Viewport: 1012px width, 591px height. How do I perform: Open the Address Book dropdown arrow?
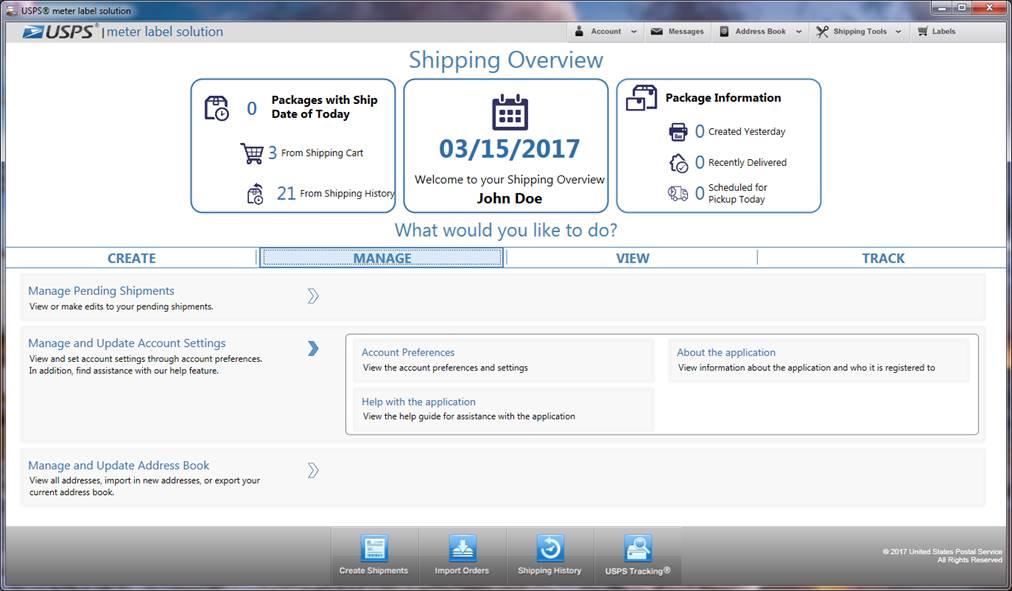tap(799, 32)
